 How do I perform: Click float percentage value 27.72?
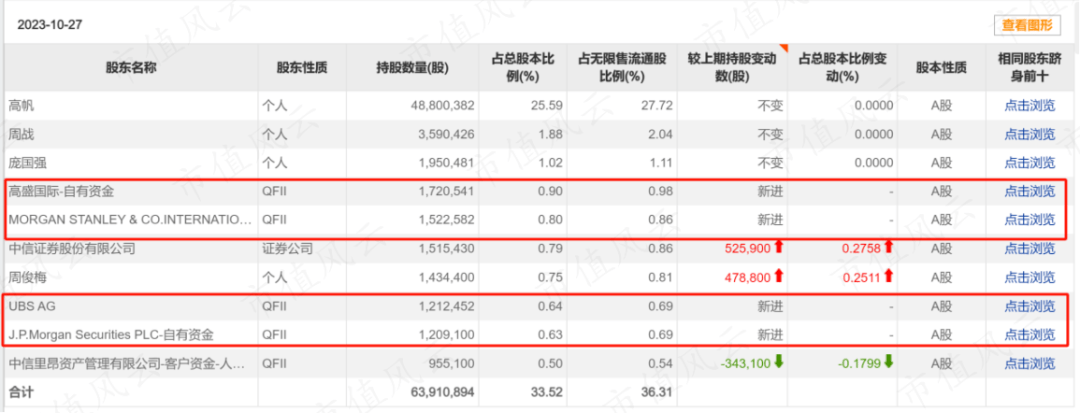(x=658, y=106)
